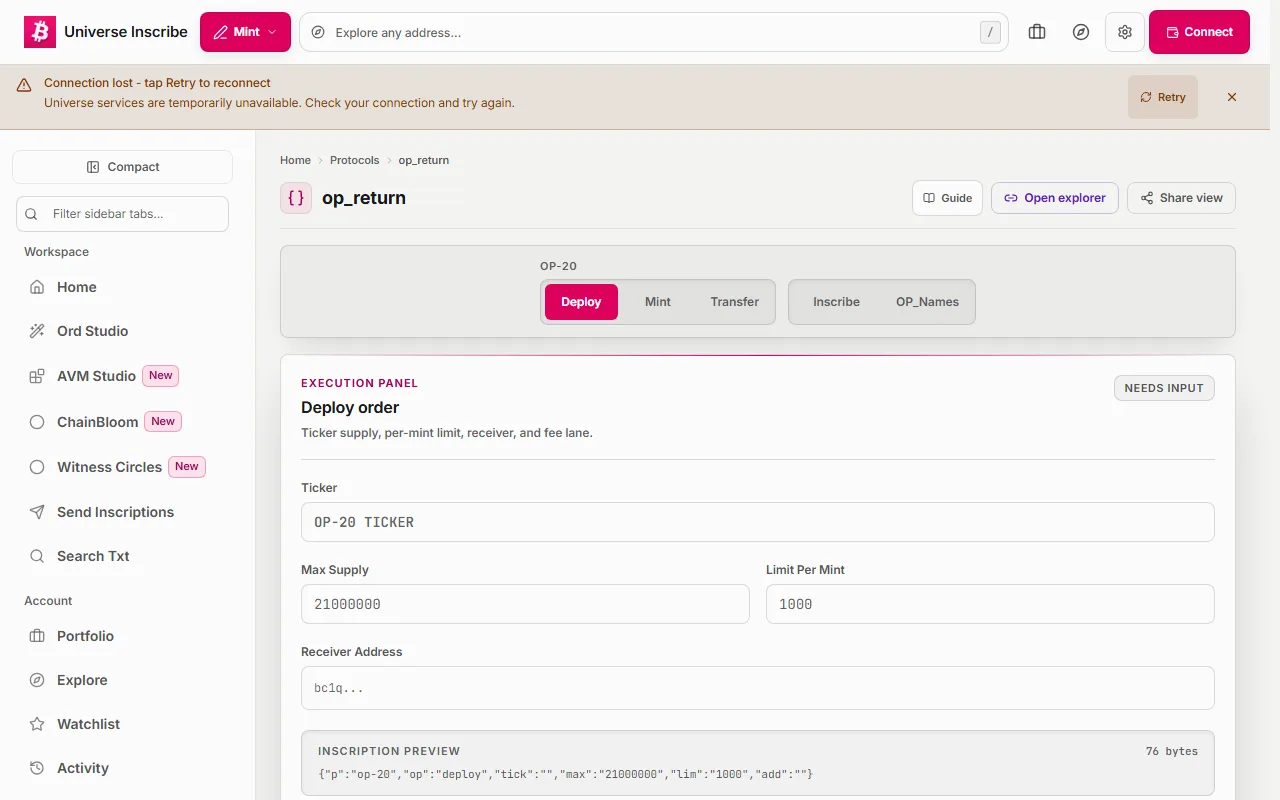Click the New badge beside AVM Studio

pos(161,376)
